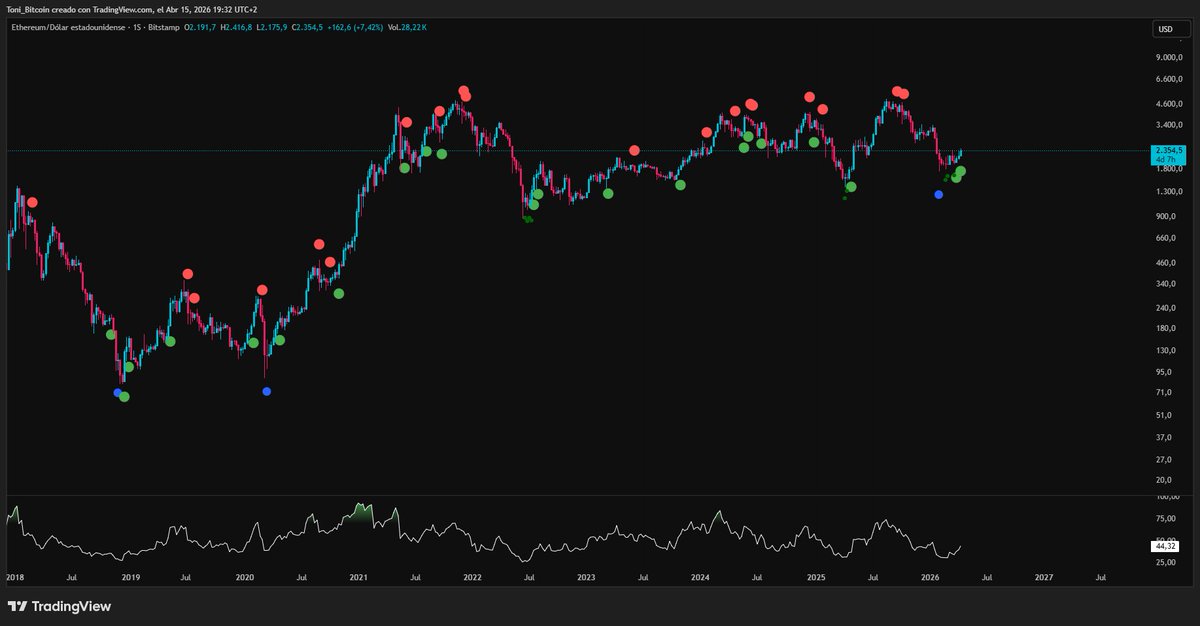Click the 240,0 price axis label
Viewport: 1200px width, 626px height.
pos(1166,307)
